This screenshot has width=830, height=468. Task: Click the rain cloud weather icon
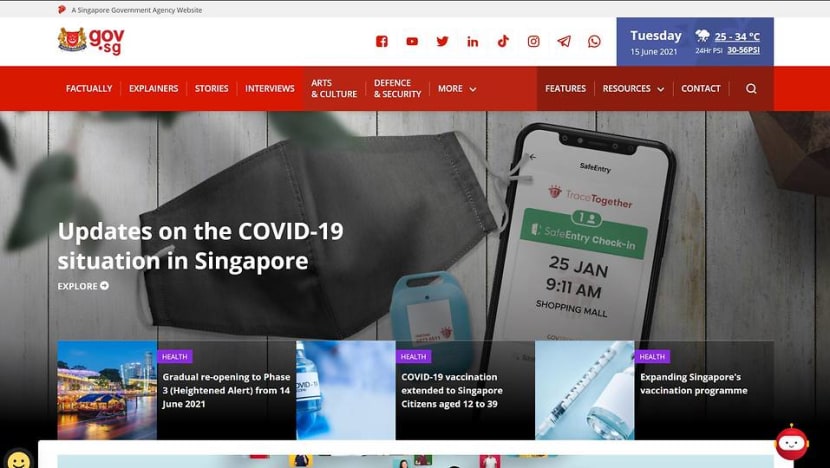[x=702, y=36]
